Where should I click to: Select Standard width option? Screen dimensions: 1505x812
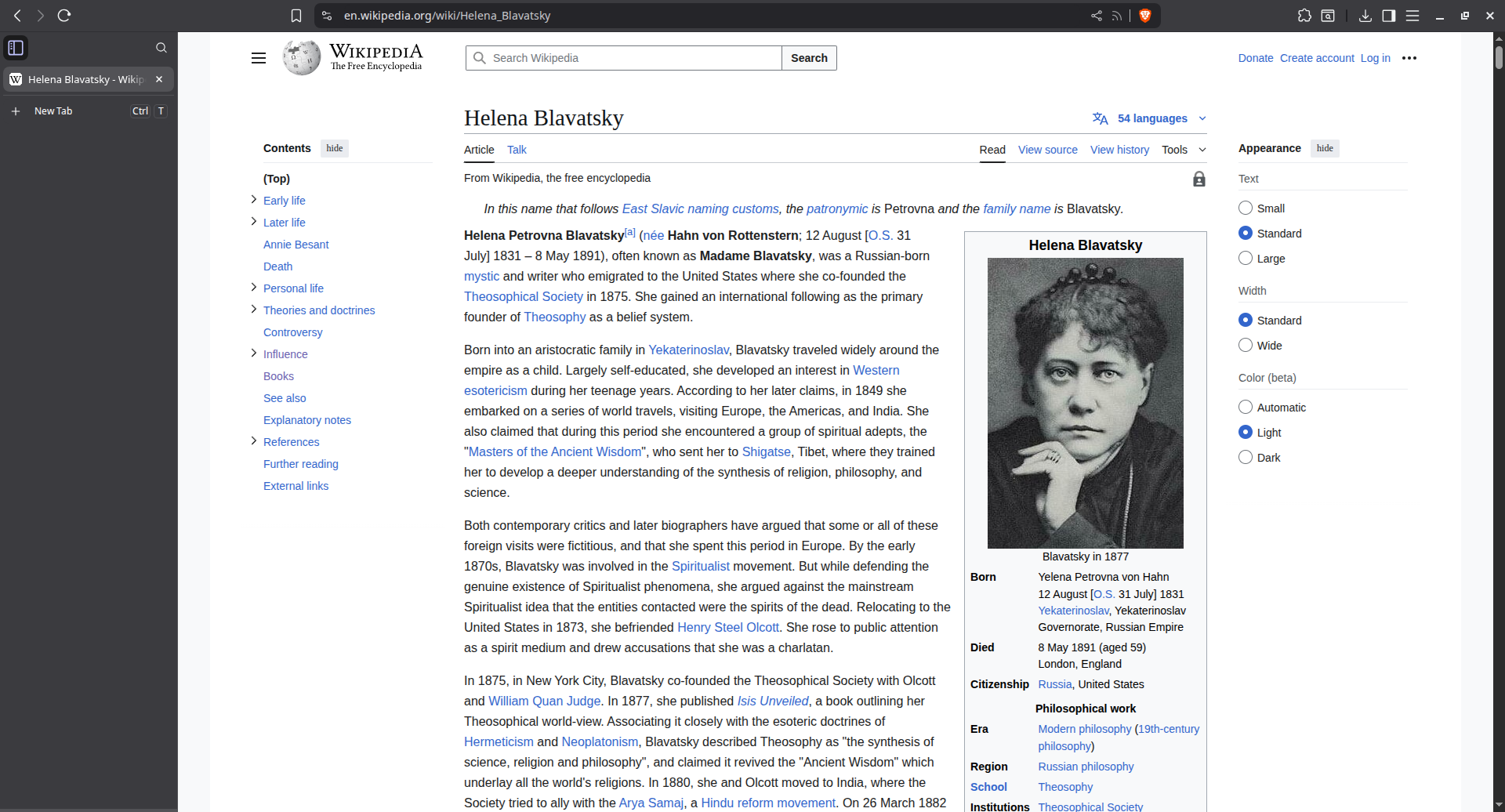1246,320
